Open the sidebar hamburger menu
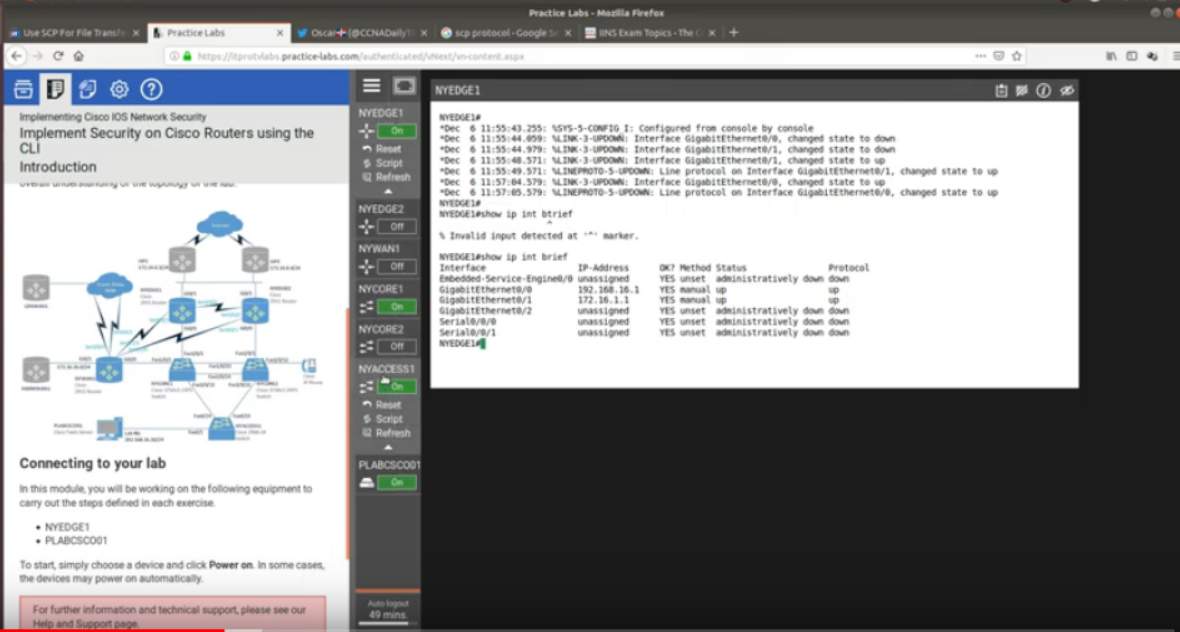1180x632 pixels. [370, 85]
